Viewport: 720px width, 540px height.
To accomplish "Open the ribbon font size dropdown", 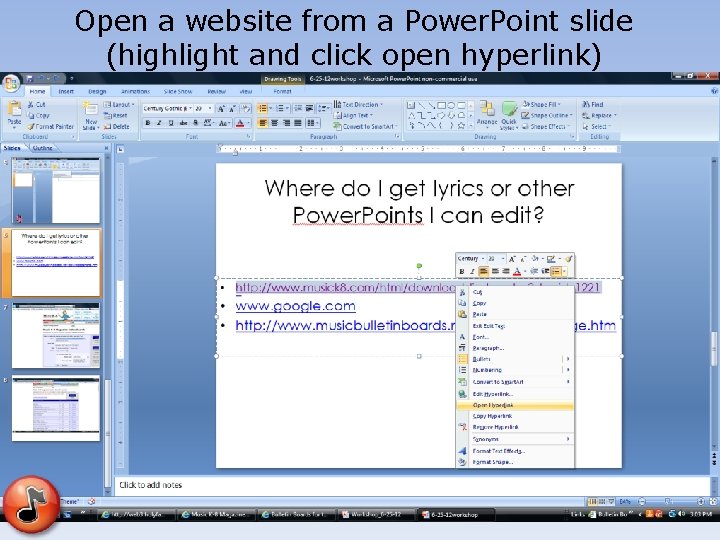I will pos(210,108).
